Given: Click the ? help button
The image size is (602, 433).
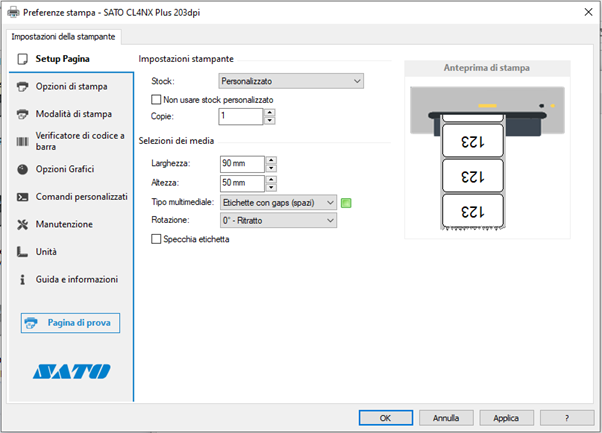Looking at the screenshot, I should point(567,418).
